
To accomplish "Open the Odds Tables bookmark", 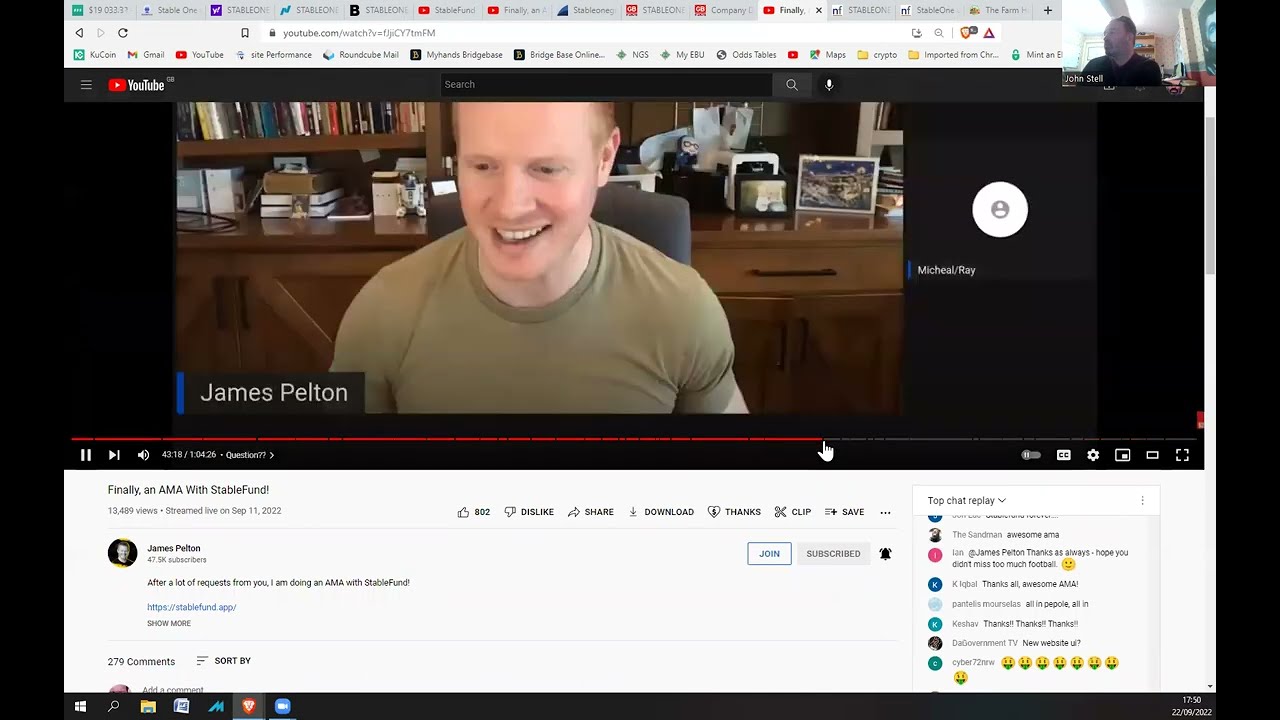I will point(746,55).
